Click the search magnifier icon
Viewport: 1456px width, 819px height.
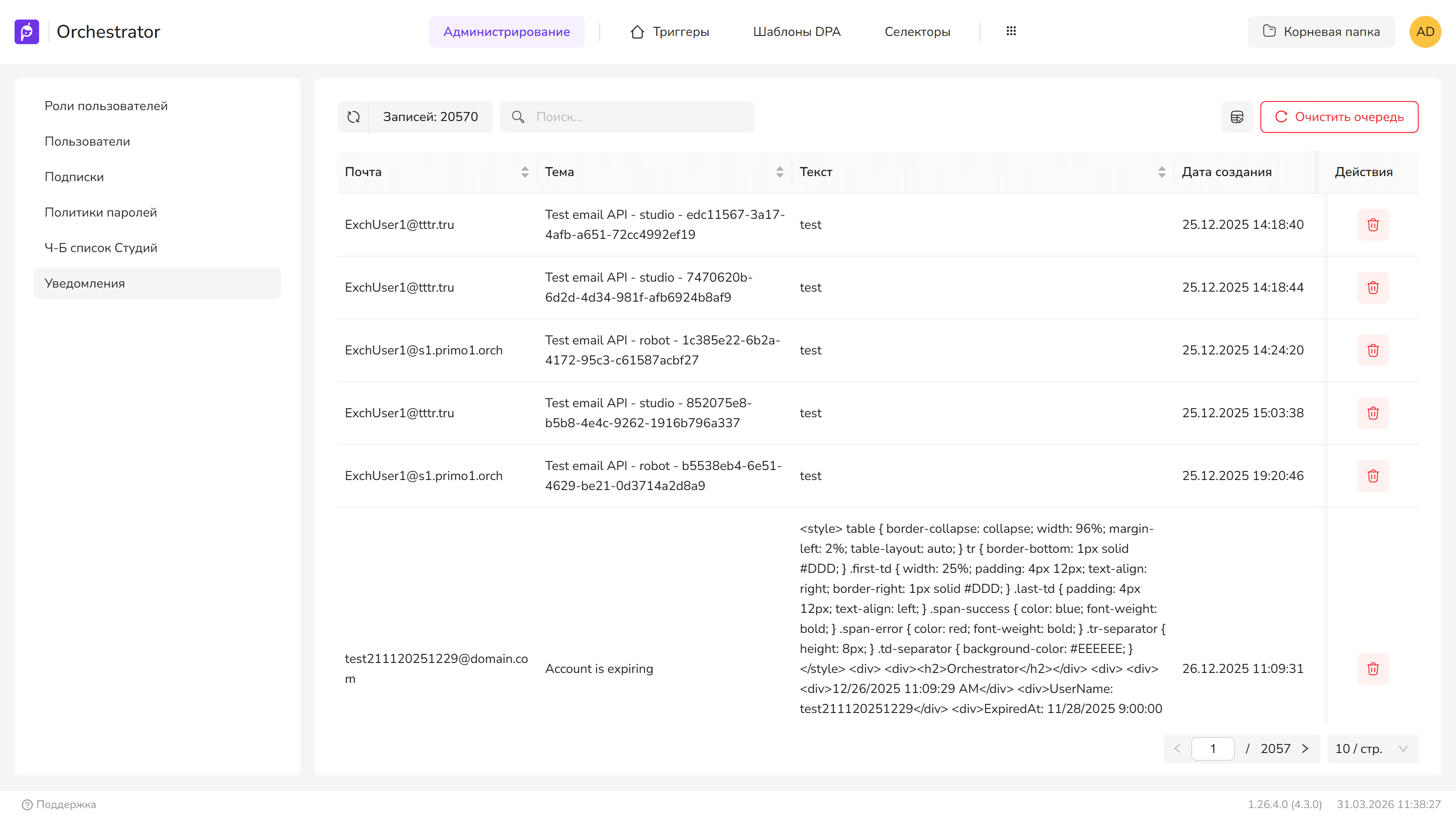tap(518, 117)
